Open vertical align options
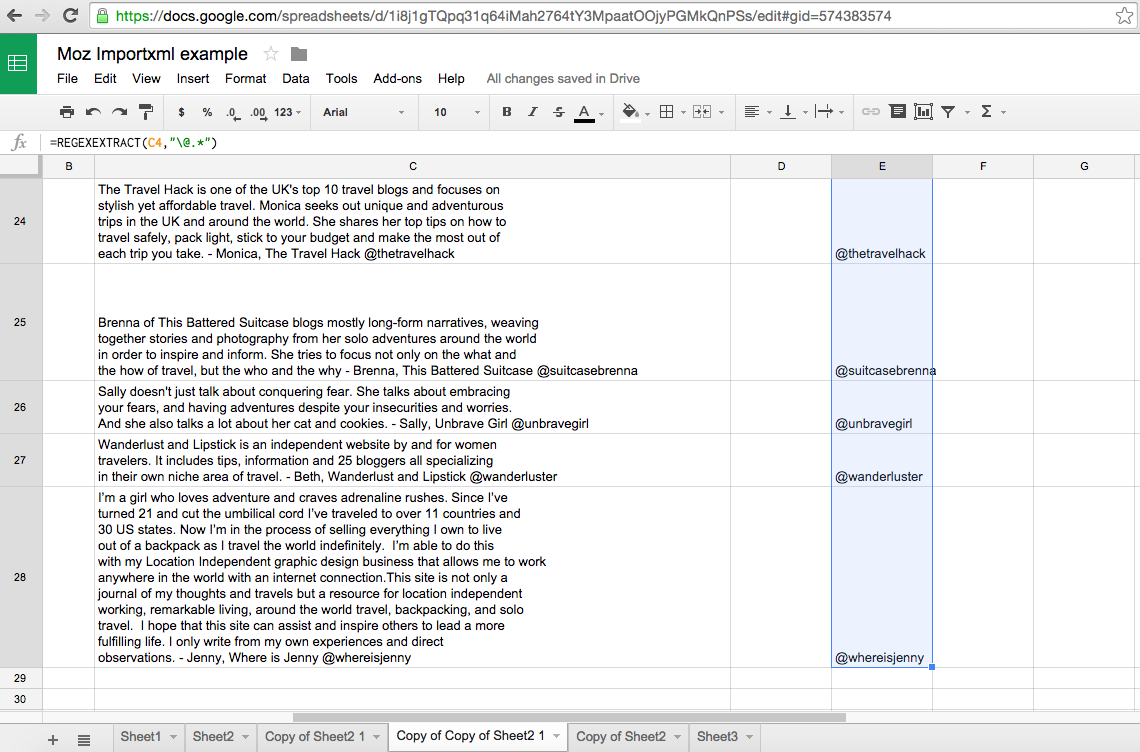Image resolution: width=1140 pixels, height=752 pixels. pos(788,112)
